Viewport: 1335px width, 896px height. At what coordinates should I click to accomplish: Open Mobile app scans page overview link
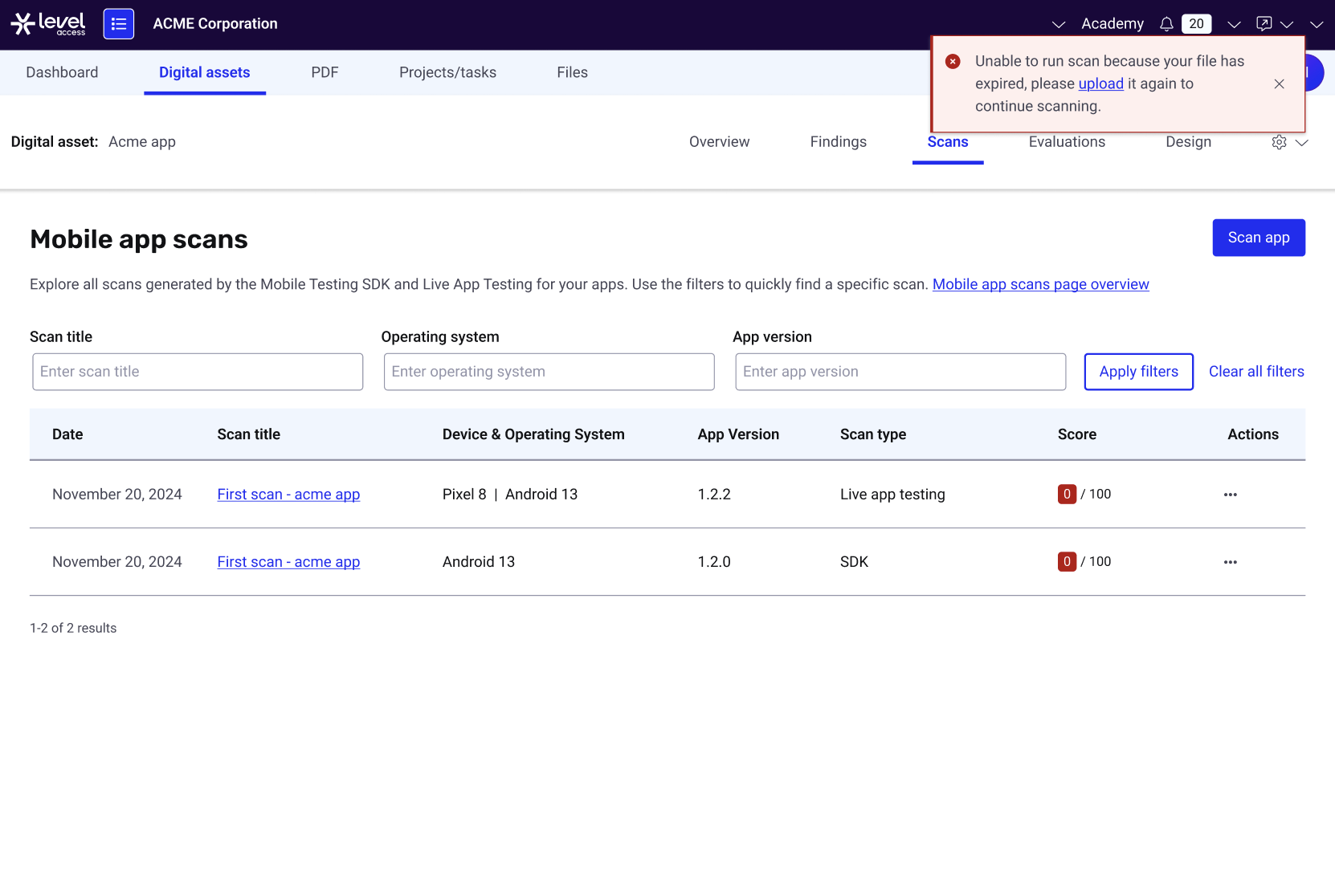point(1040,284)
